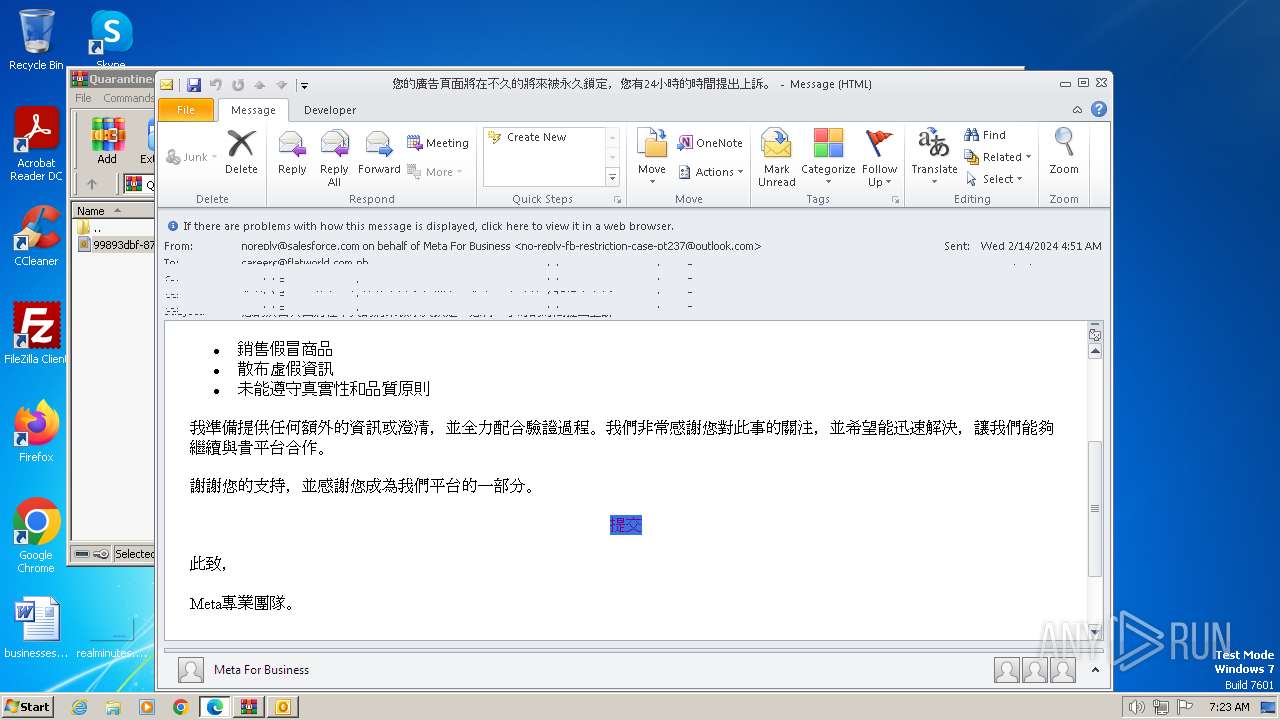Open the Zoom dialog
The width and height of the screenshot is (1280, 720).
tap(1064, 152)
